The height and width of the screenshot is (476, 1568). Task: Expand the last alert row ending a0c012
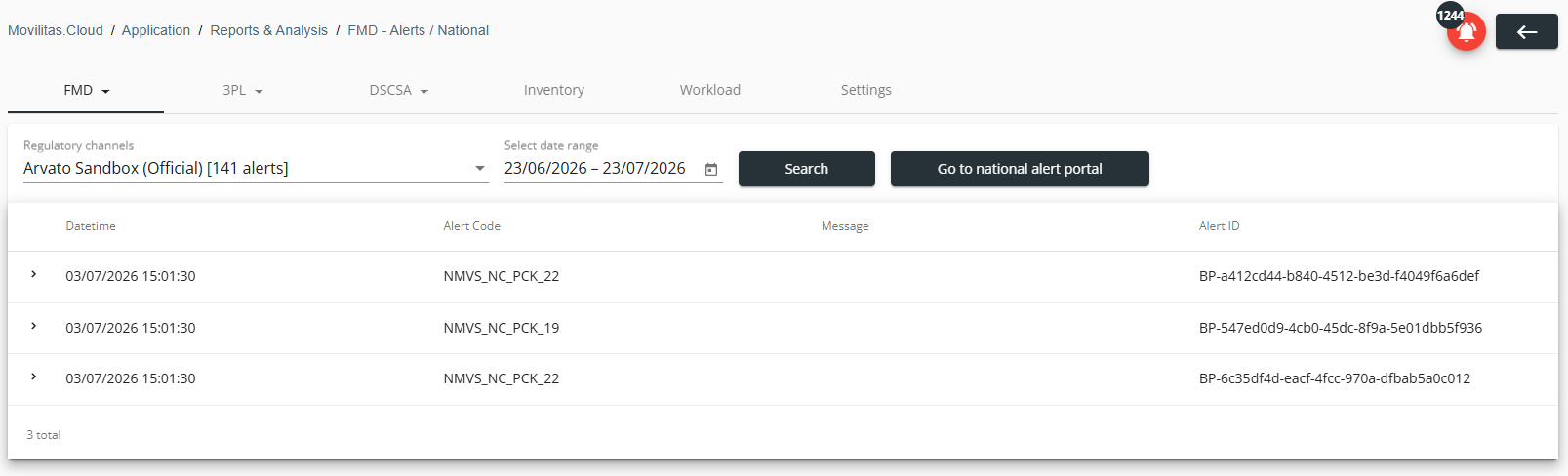tap(34, 377)
